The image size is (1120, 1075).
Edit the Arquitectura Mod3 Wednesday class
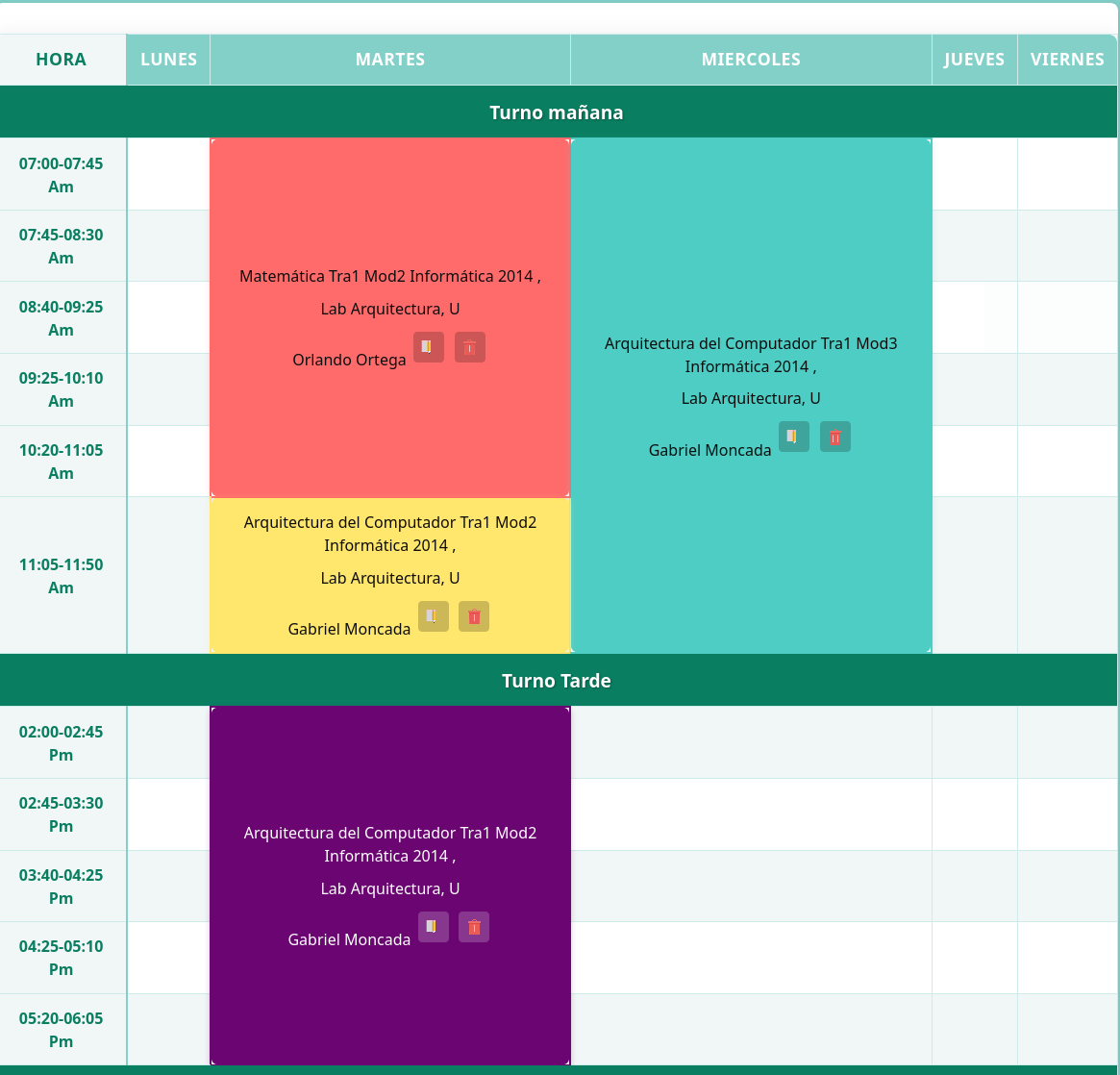(793, 437)
